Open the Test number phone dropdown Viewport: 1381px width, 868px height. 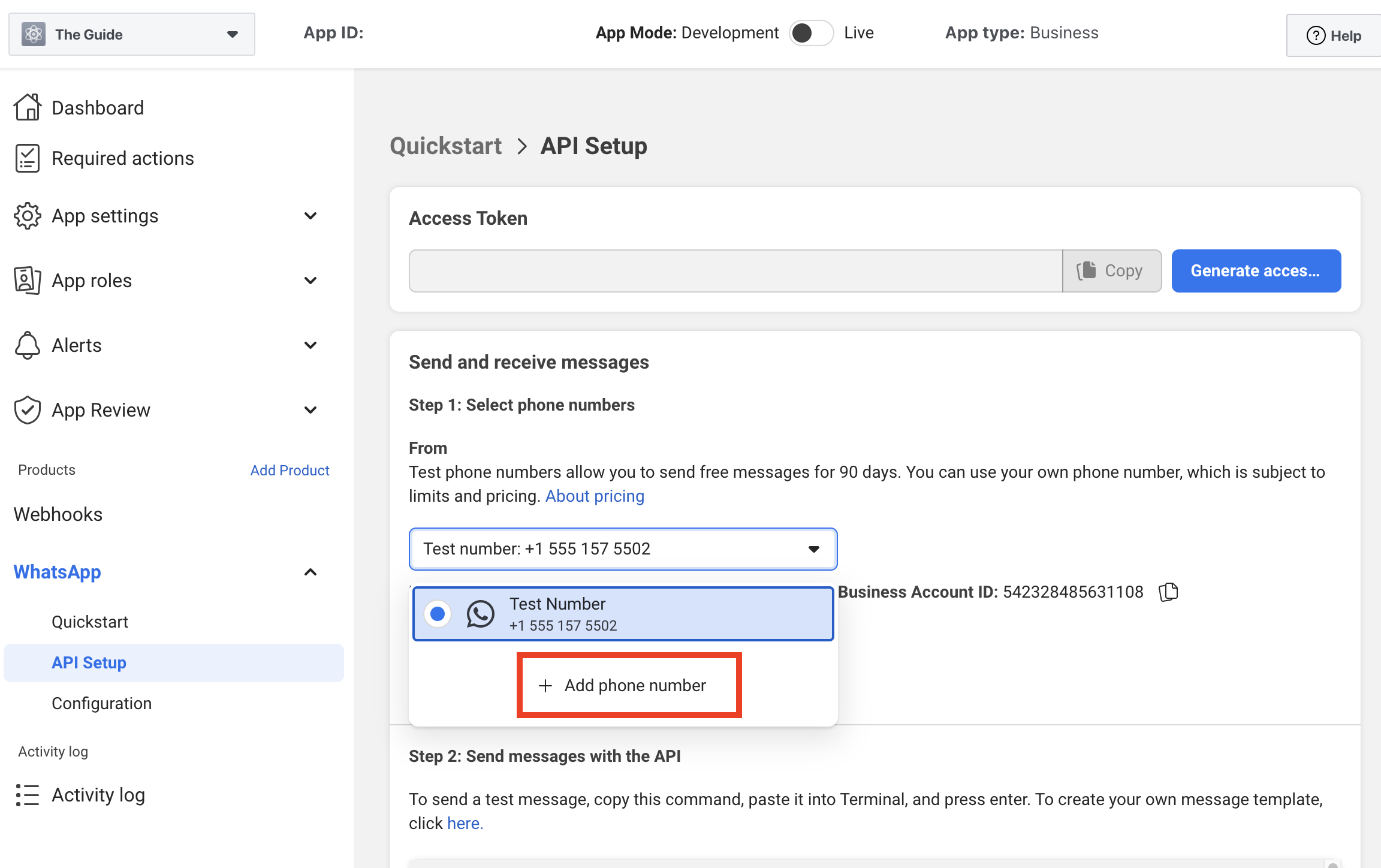[x=623, y=549]
